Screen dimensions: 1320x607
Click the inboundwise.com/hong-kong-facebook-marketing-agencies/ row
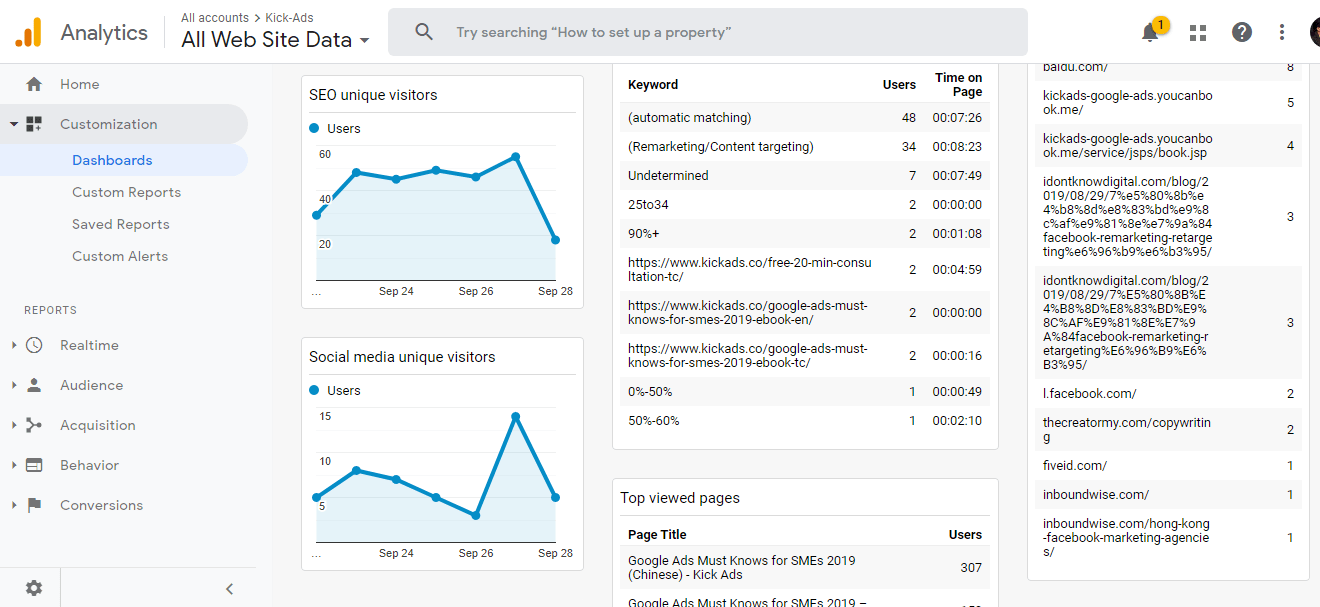point(1168,538)
